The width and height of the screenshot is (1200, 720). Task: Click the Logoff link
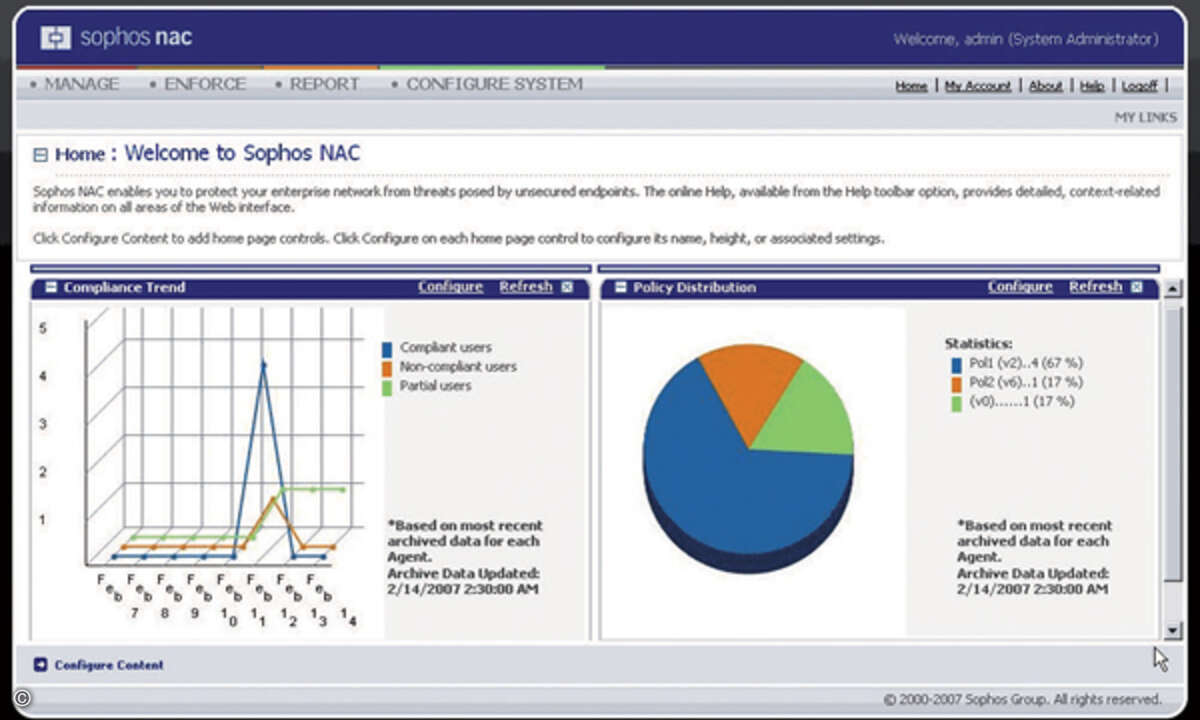(1139, 86)
